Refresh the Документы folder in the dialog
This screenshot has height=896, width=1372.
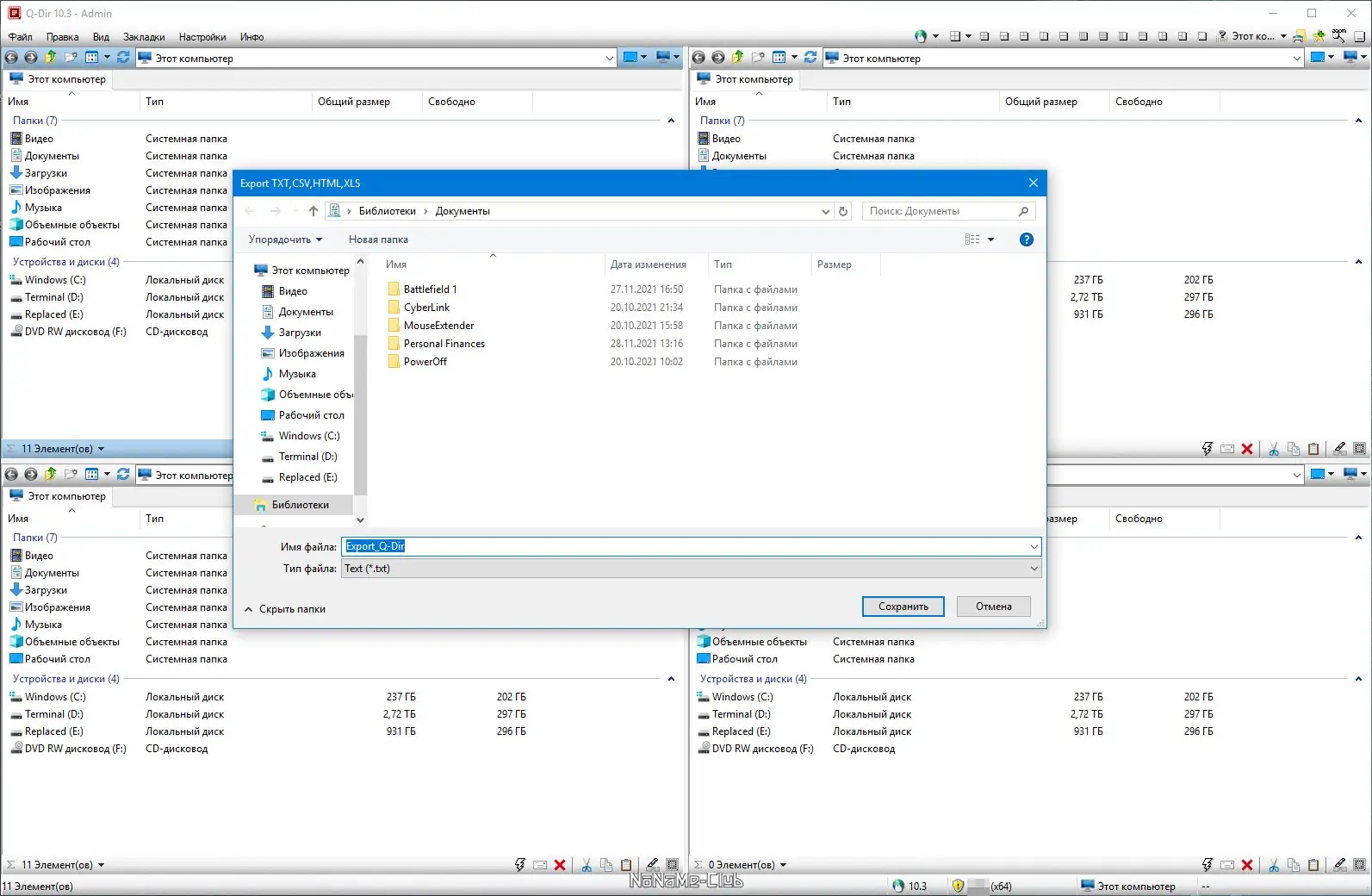click(844, 211)
